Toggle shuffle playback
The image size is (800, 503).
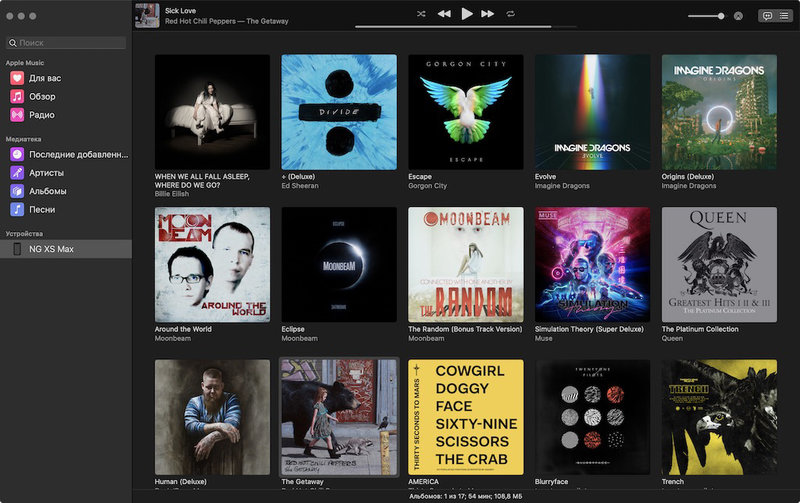point(421,14)
